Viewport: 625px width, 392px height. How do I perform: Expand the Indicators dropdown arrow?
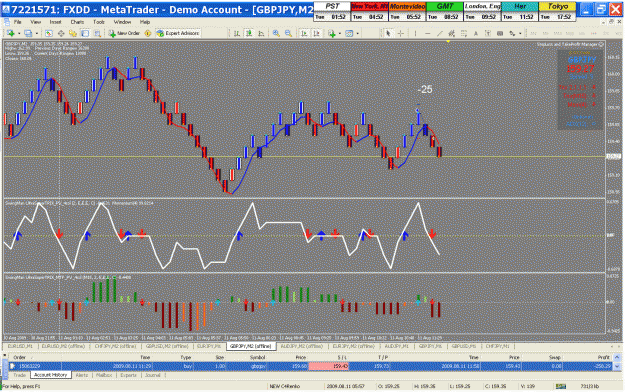[x=340, y=33]
